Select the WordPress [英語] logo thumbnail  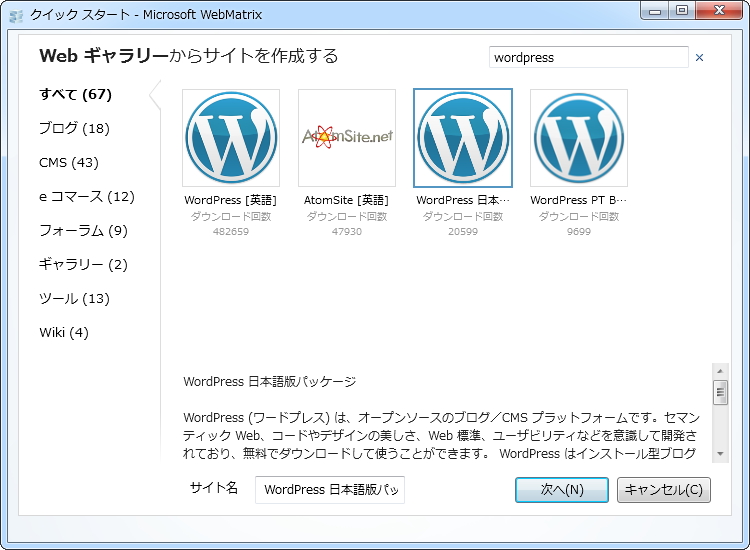point(231,138)
